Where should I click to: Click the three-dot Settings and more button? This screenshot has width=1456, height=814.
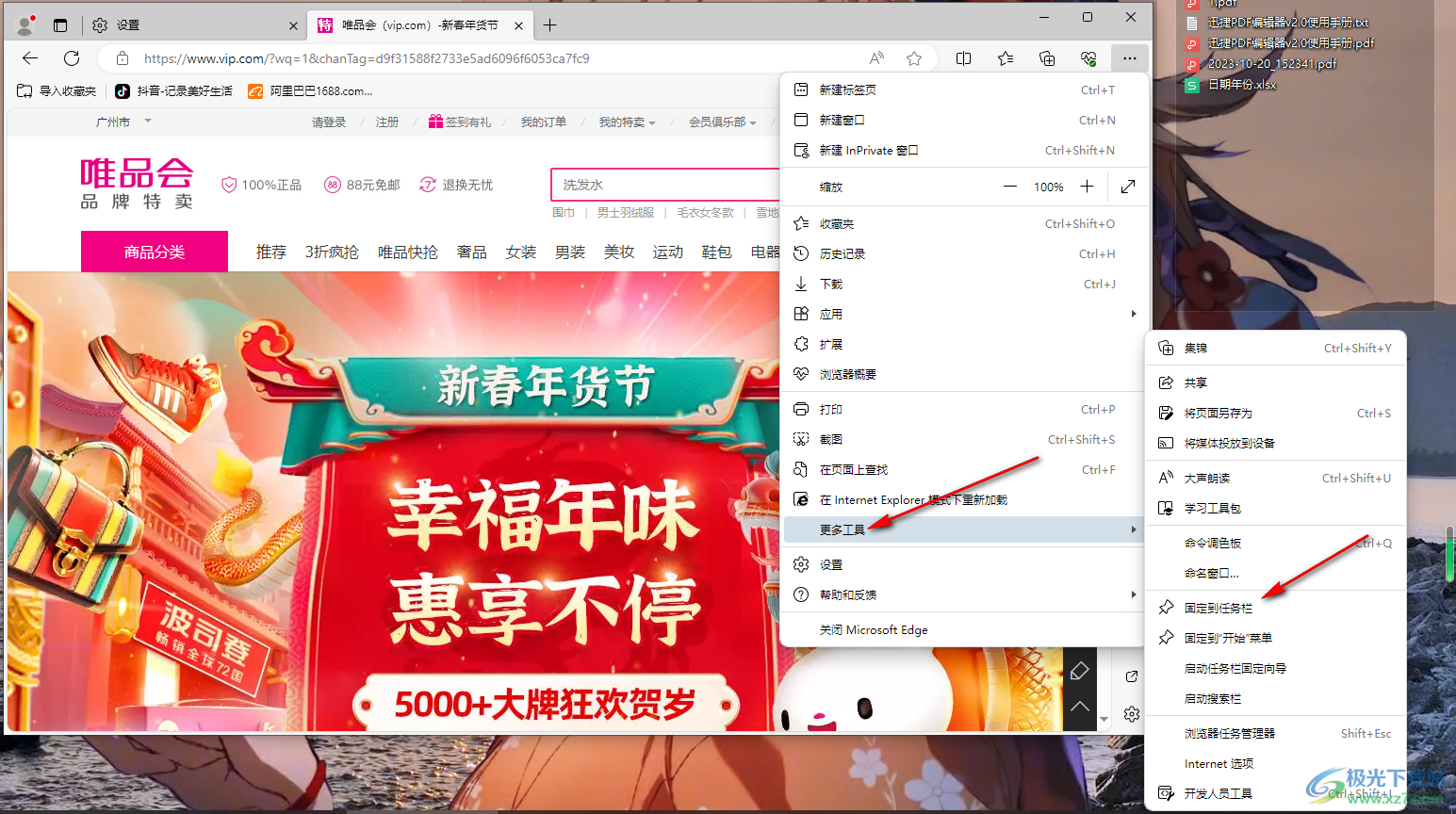click(x=1130, y=58)
